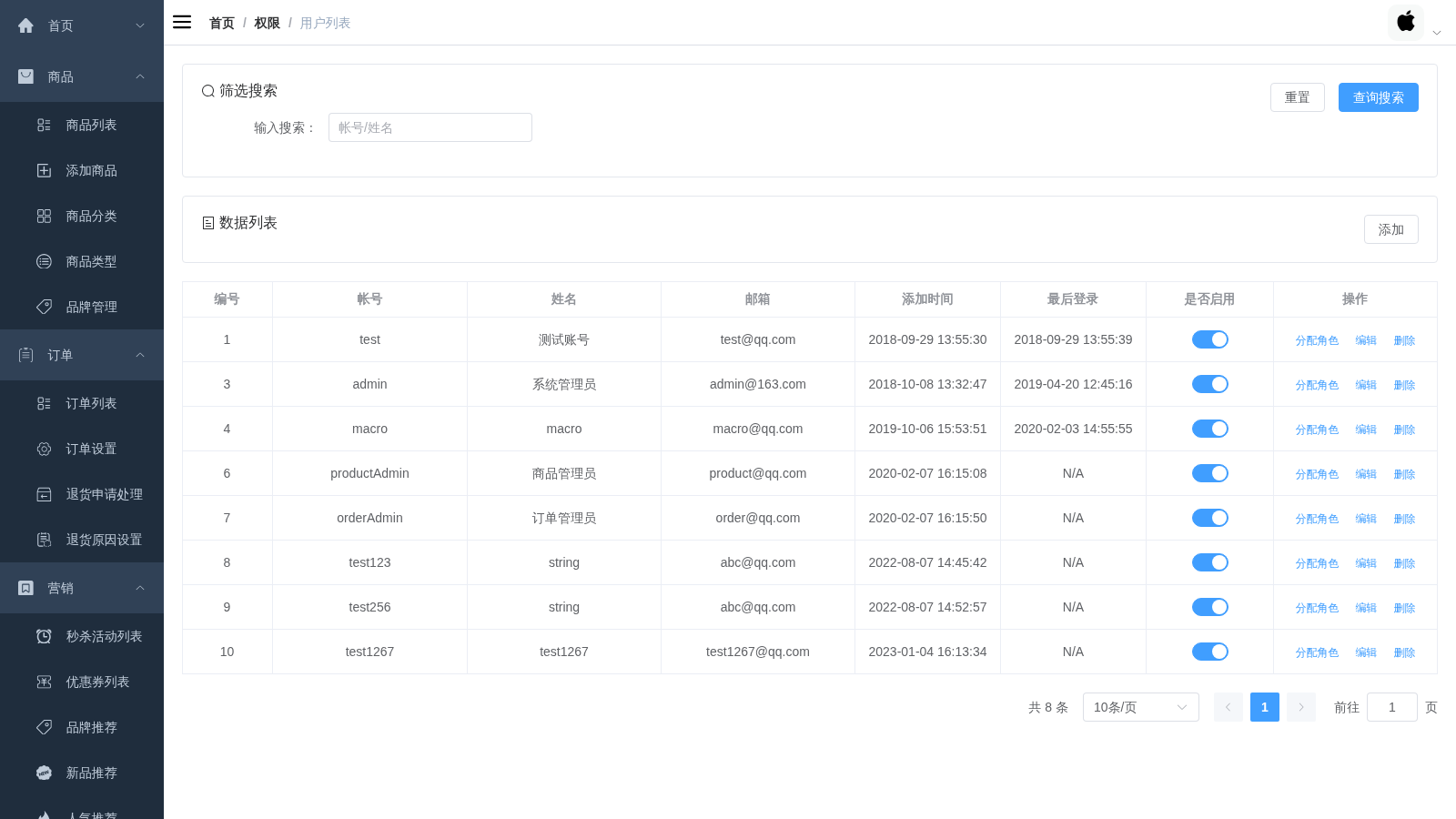Toggle enabled switch for test account
The image size is (1456, 819).
(x=1210, y=339)
